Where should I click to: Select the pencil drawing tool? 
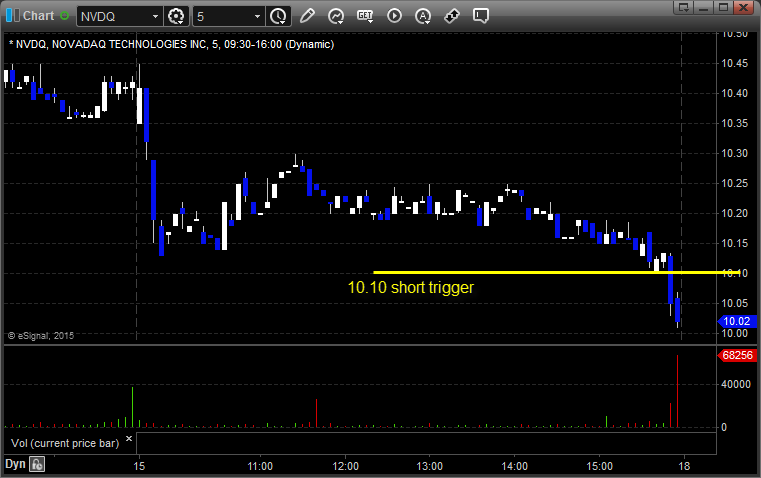(x=307, y=16)
